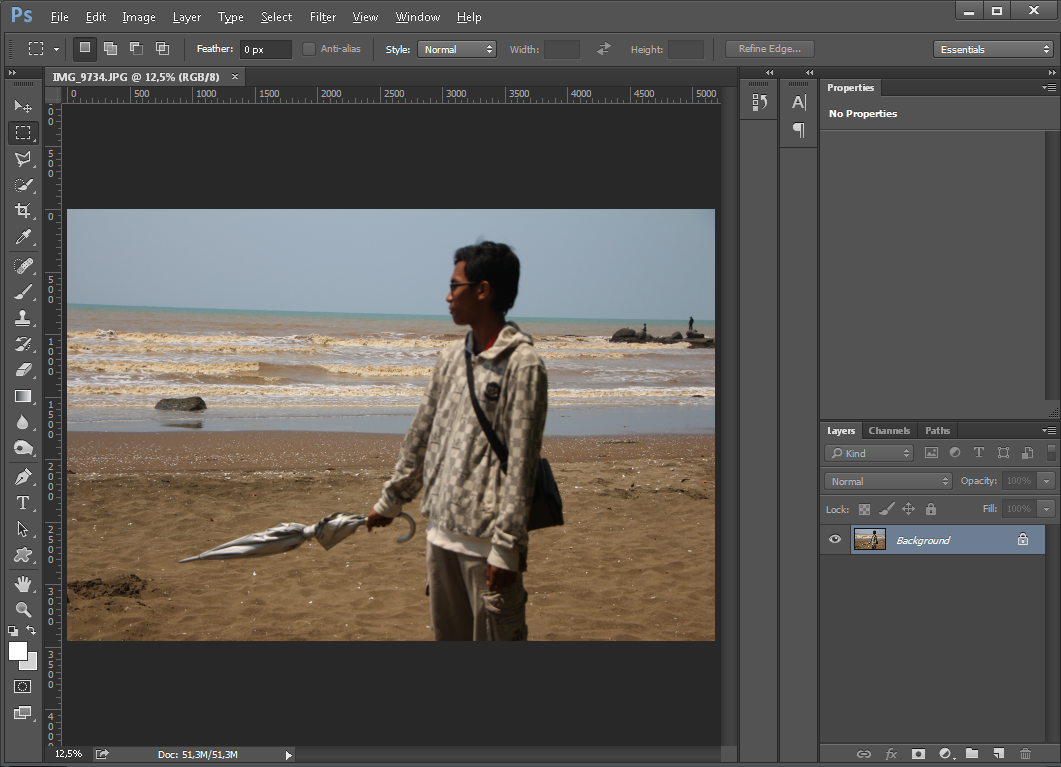1061x767 pixels.
Task: Select the Move tool
Action: (23, 106)
